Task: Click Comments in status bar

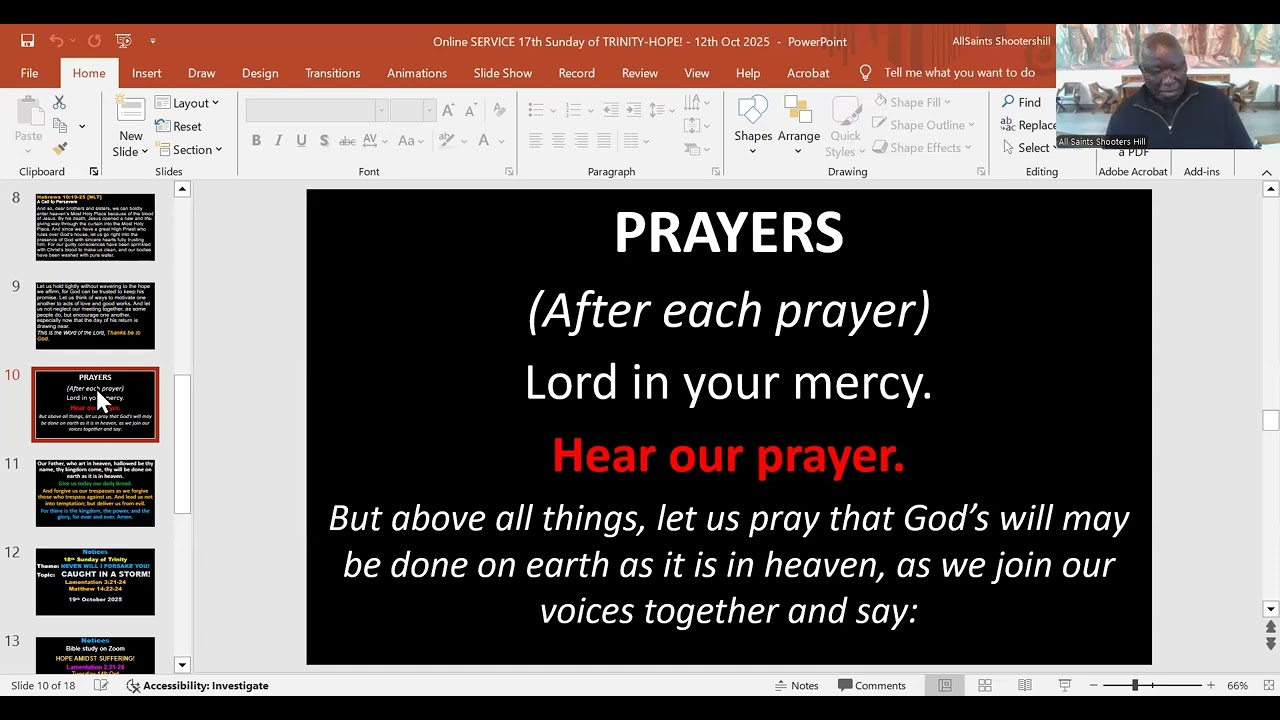Action: [x=872, y=685]
